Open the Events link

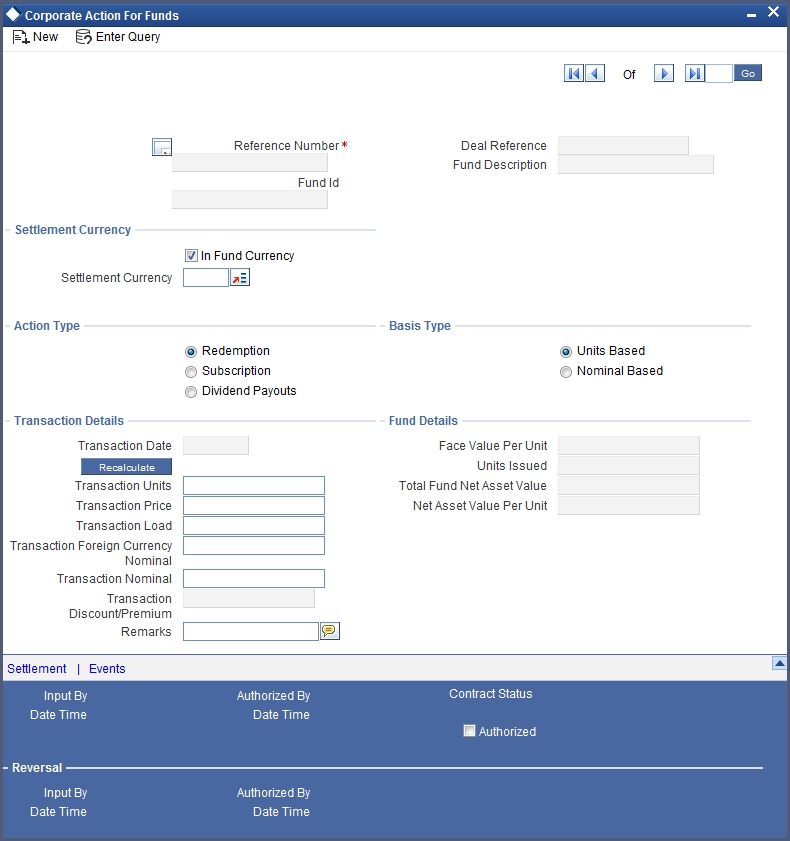tap(107, 669)
